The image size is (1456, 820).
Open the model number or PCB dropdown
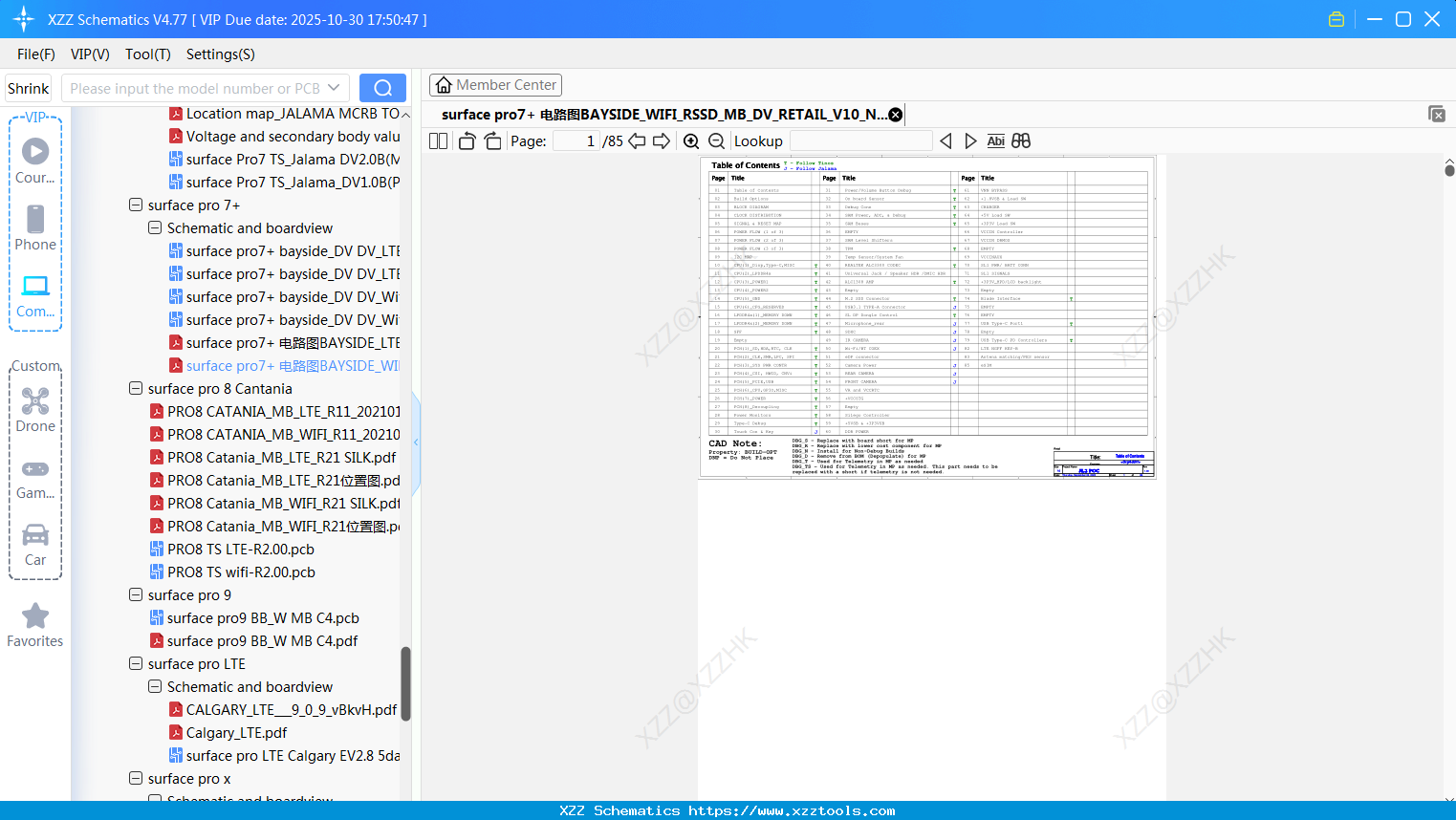click(x=334, y=88)
